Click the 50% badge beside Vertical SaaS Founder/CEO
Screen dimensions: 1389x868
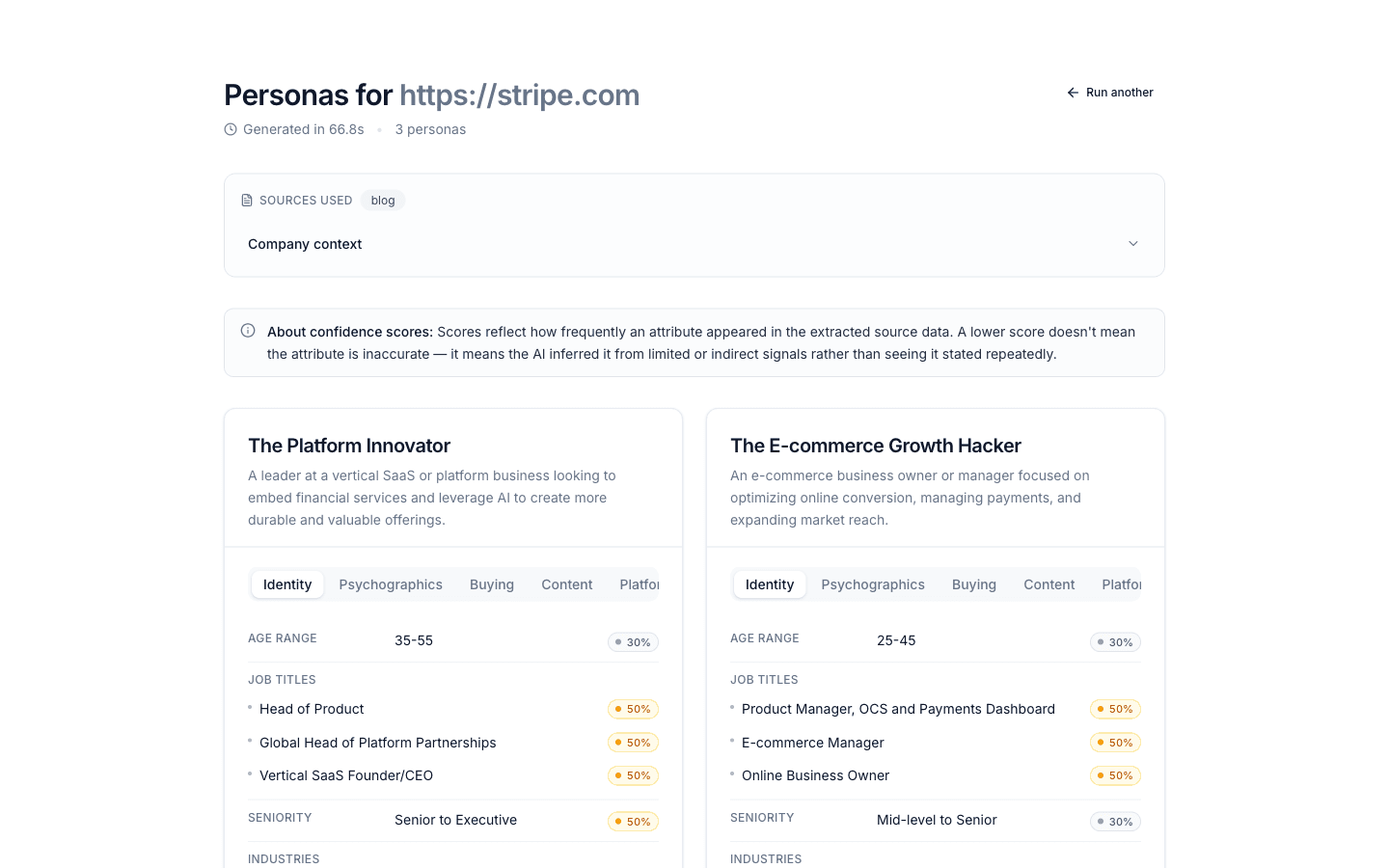[x=633, y=775]
